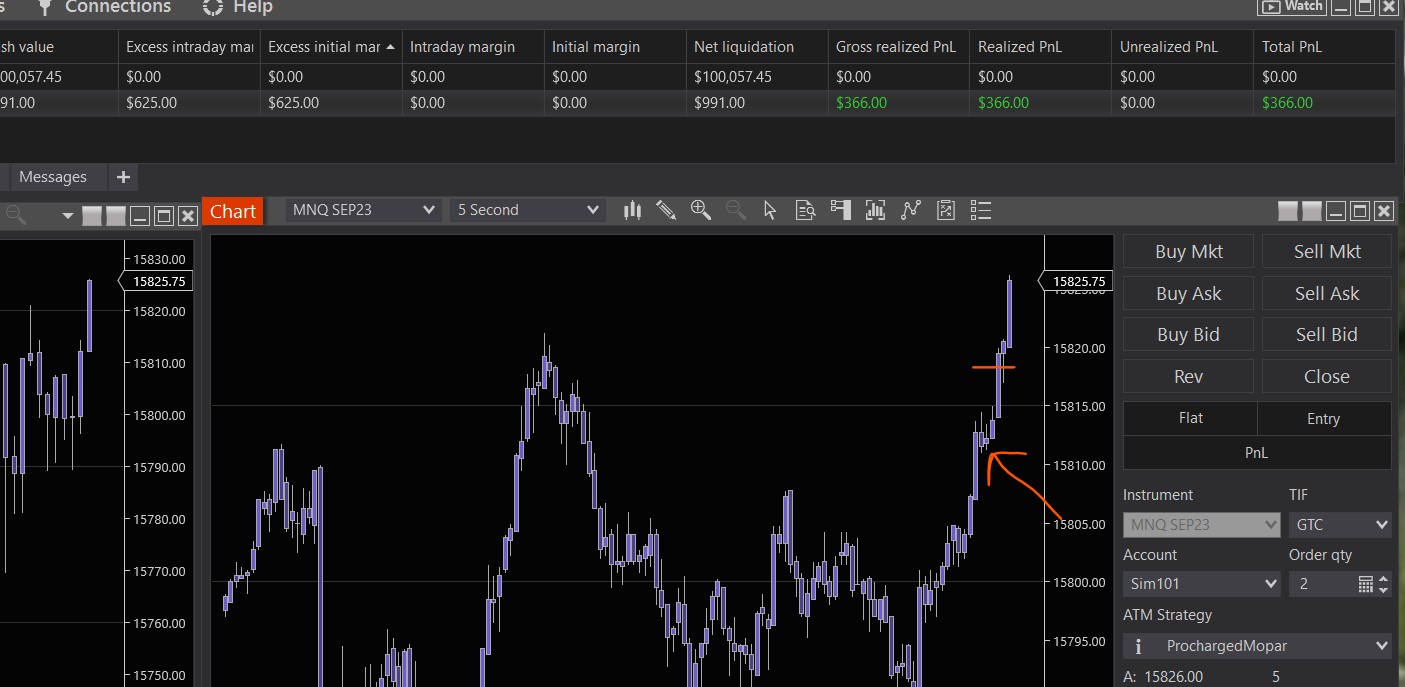Screen dimensions: 1405x687
Task: Click the Sell Bid button
Action: (x=1327, y=335)
